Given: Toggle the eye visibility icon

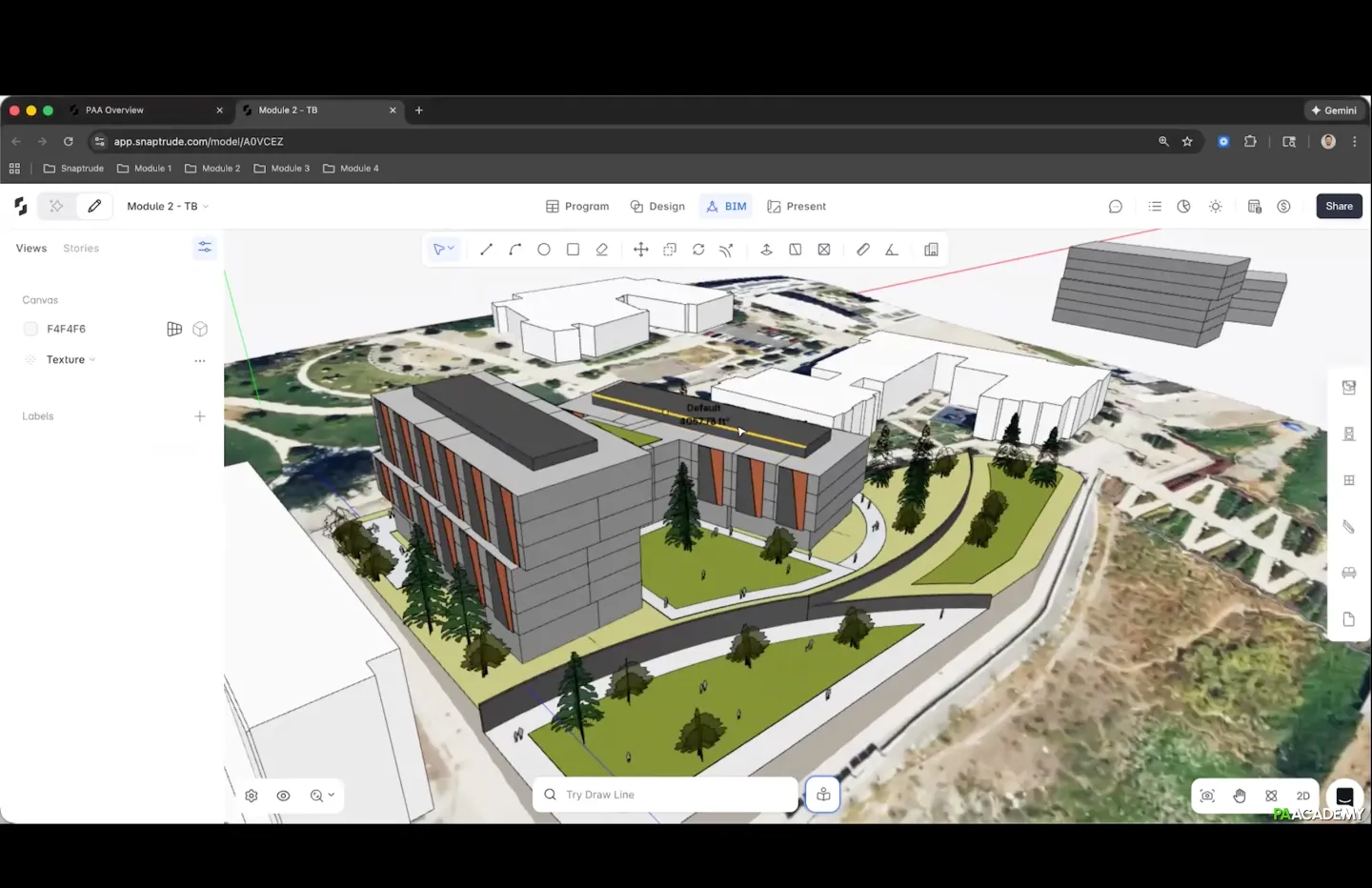Looking at the screenshot, I should pyautogui.click(x=283, y=796).
